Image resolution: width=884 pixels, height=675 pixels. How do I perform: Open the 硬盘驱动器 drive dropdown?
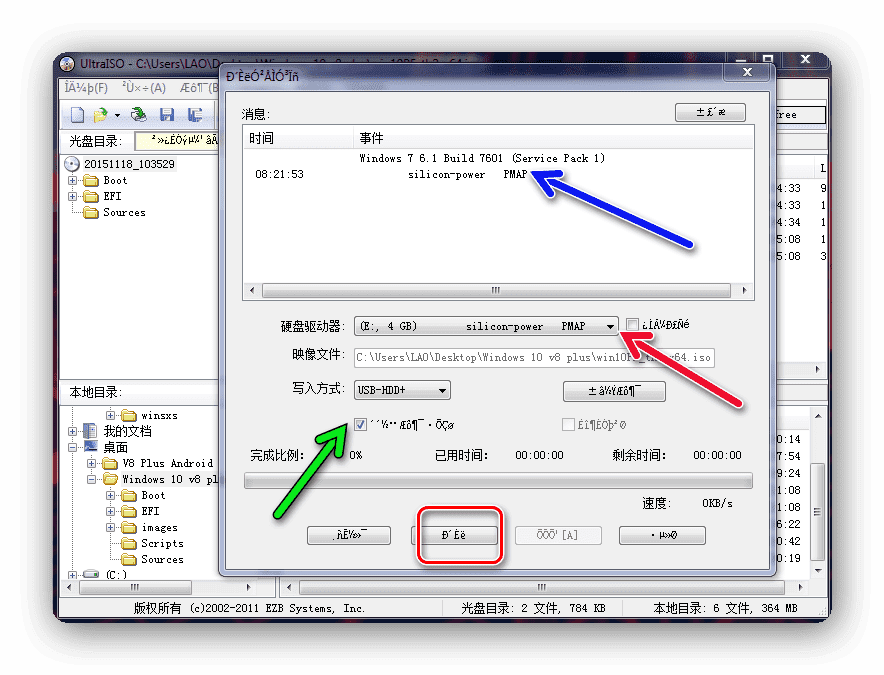coord(486,326)
